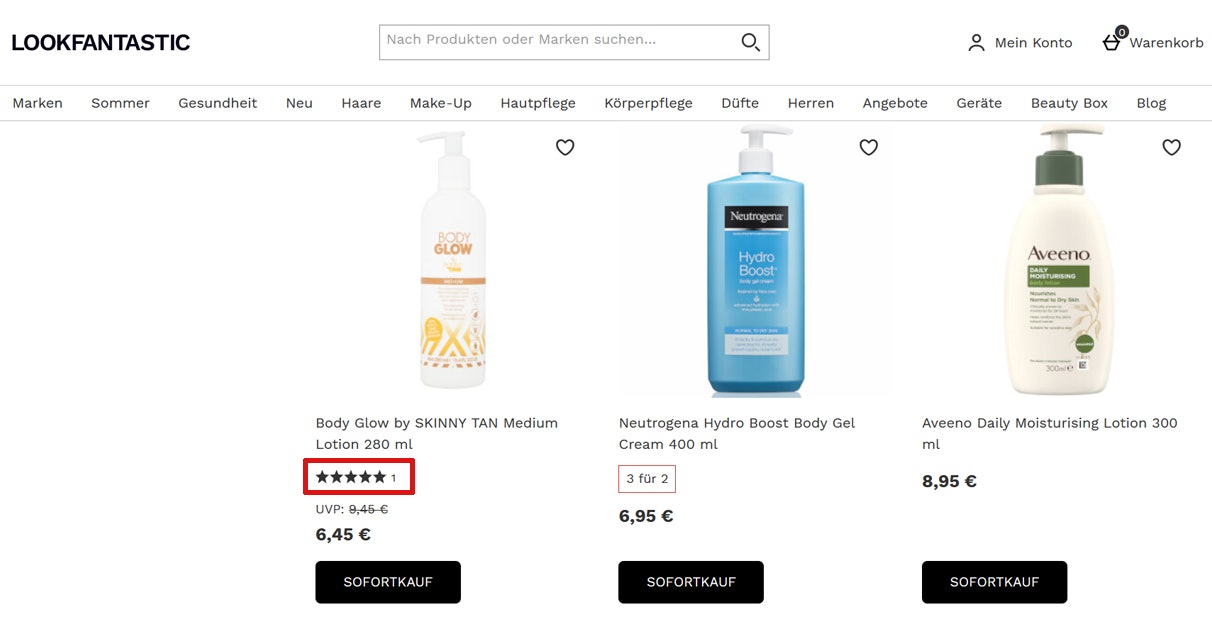This screenshot has width=1212, height=620.
Task: Toggle the wishlist heart on Aveeno lotion
Action: tap(1171, 147)
